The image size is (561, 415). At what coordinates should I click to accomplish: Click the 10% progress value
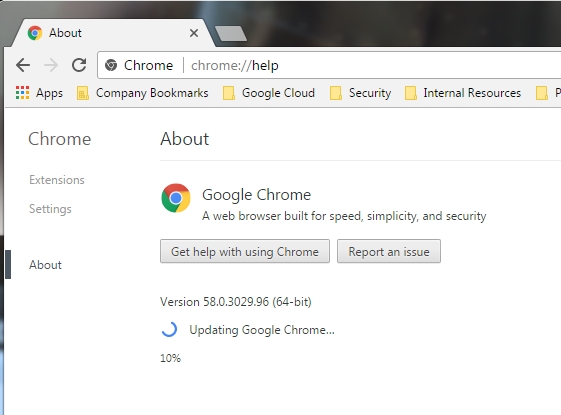[x=170, y=358]
